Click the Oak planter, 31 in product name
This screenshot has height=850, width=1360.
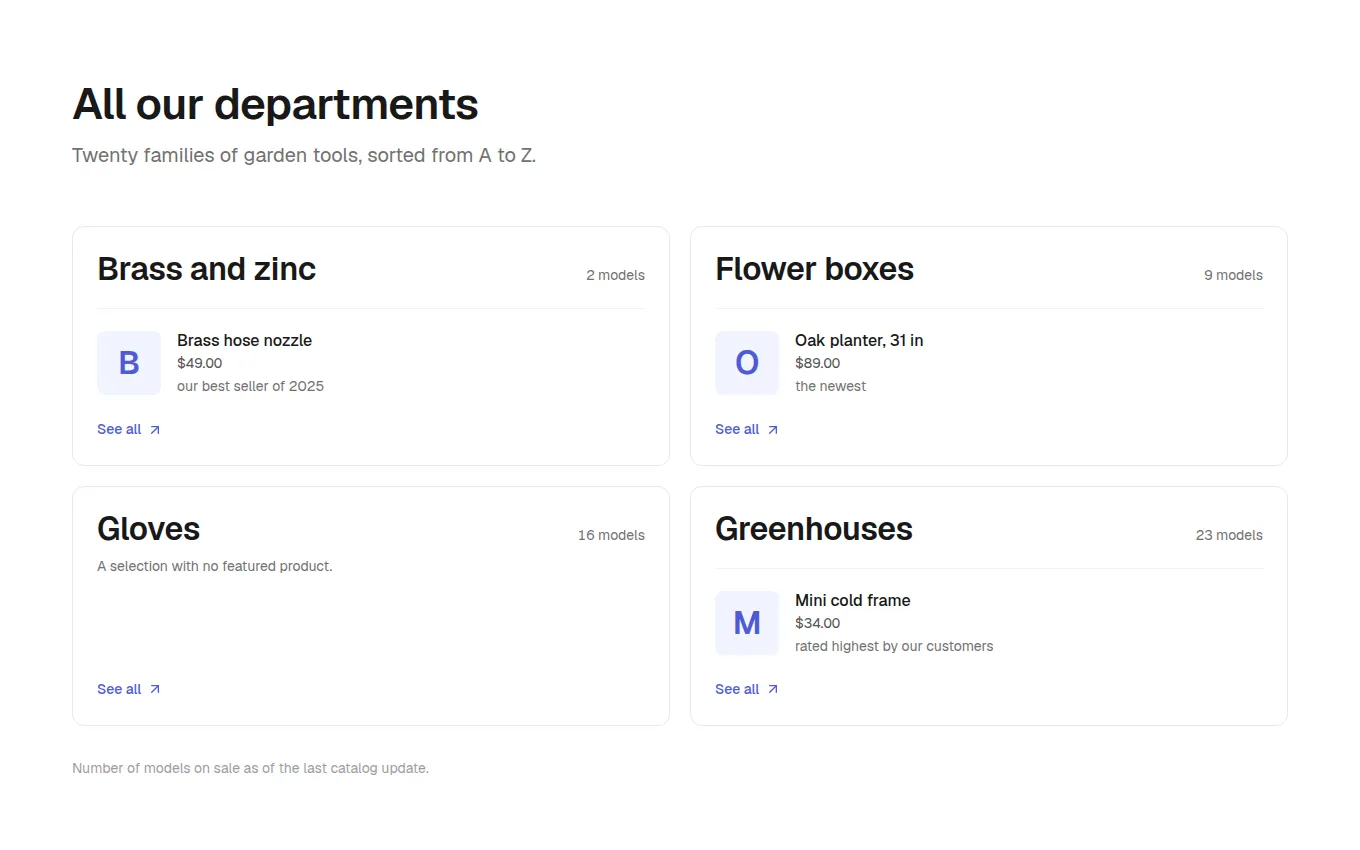[859, 340]
